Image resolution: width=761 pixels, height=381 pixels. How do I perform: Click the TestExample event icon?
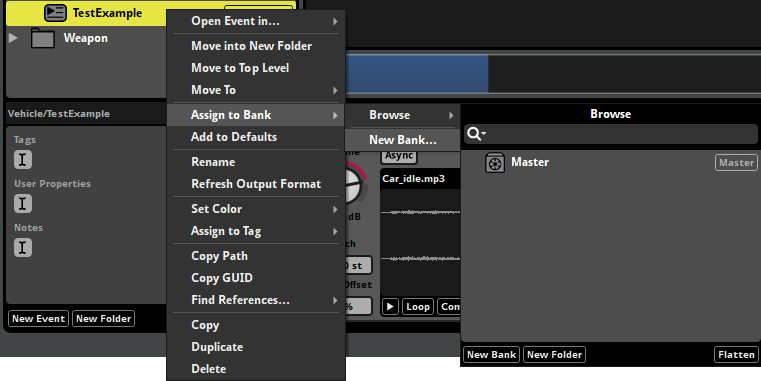(x=55, y=13)
